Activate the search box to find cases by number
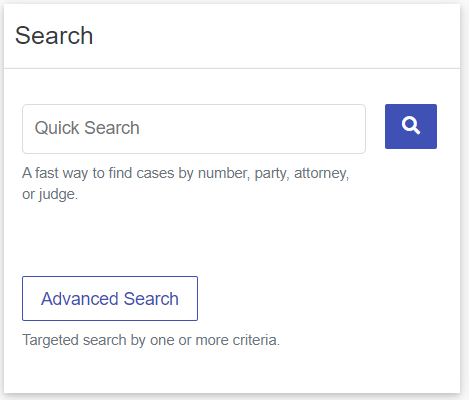The image size is (469, 400). 194,129
